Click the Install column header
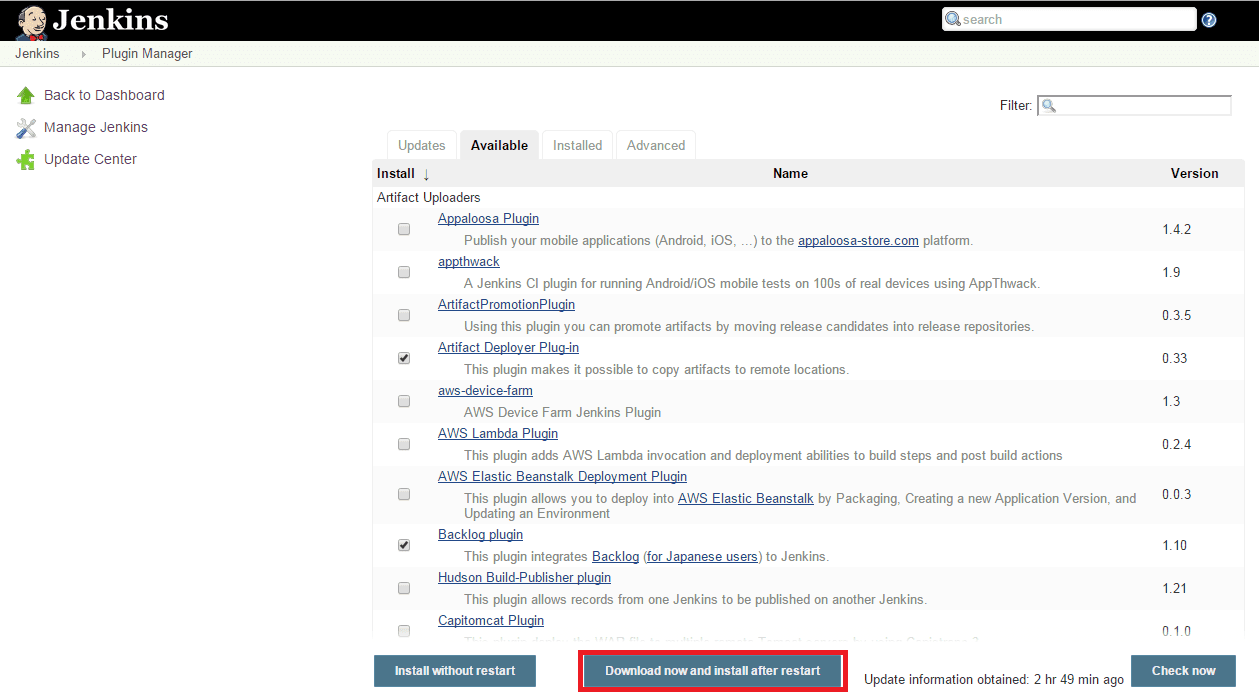This screenshot has height=696, width=1259. tap(395, 174)
